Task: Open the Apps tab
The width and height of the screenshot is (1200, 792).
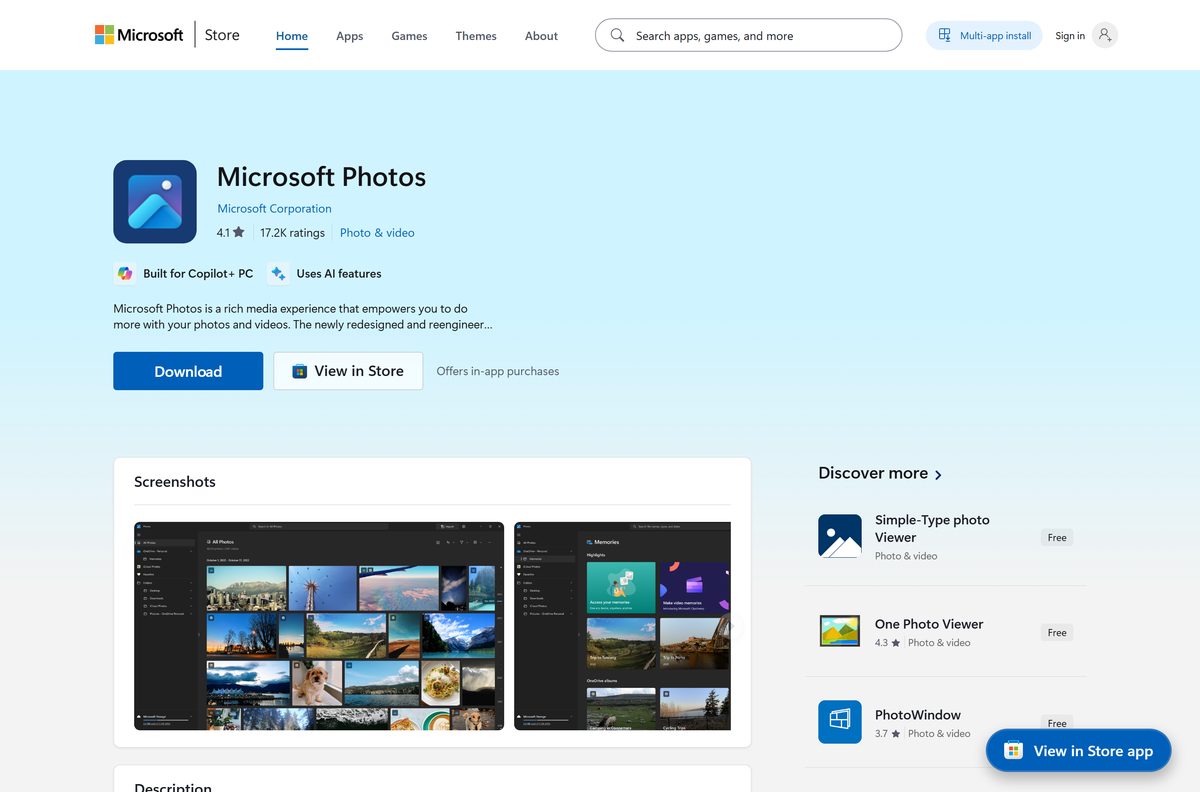Action: [350, 36]
